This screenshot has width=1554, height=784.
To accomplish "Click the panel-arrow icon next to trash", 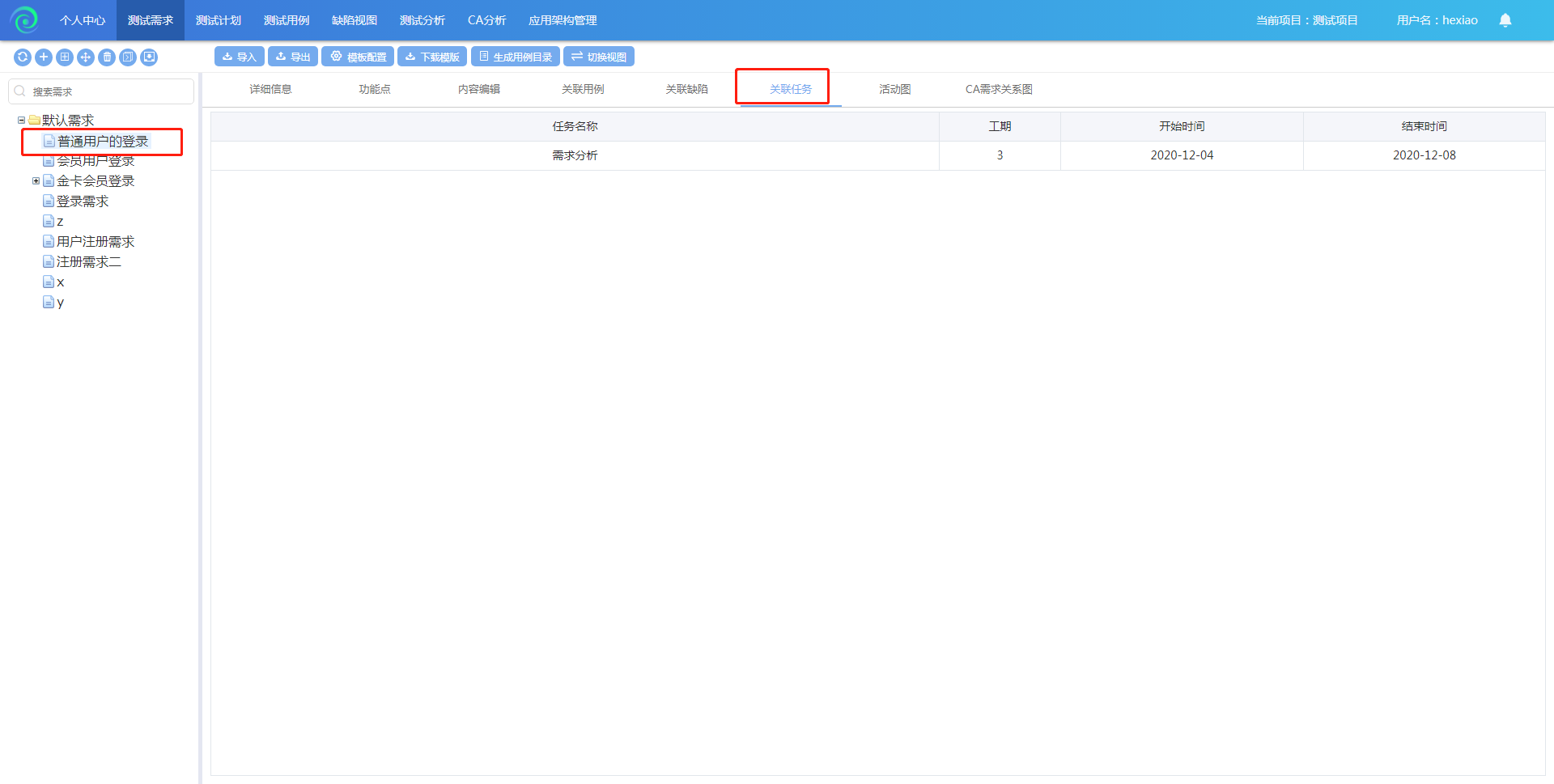I will click(x=128, y=57).
